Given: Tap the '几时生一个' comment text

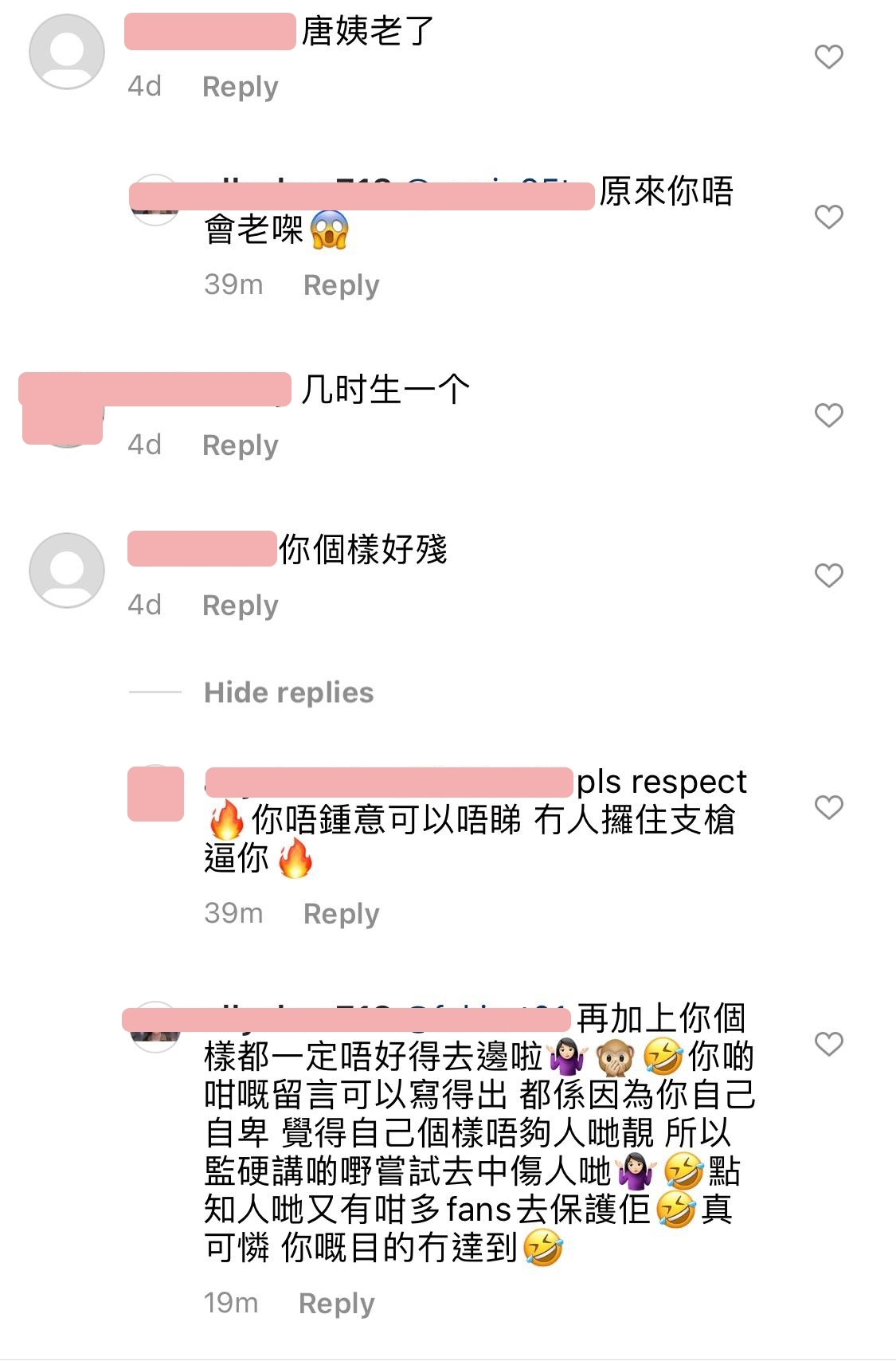Looking at the screenshot, I should (x=385, y=390).
